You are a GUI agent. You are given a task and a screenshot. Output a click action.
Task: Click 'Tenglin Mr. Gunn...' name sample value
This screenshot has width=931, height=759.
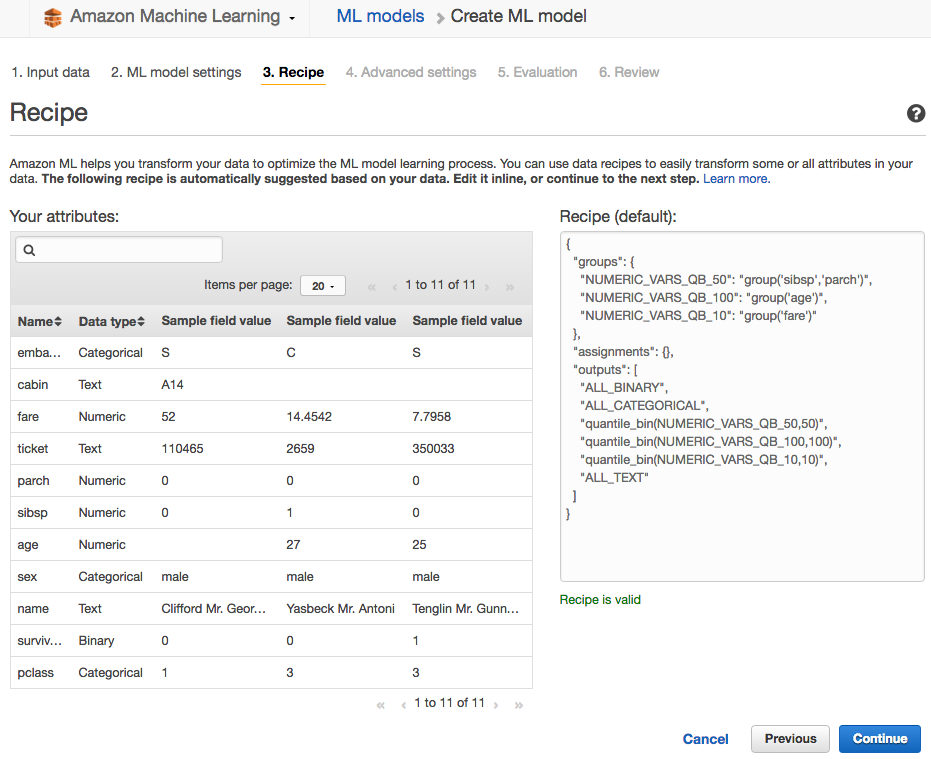466,609
